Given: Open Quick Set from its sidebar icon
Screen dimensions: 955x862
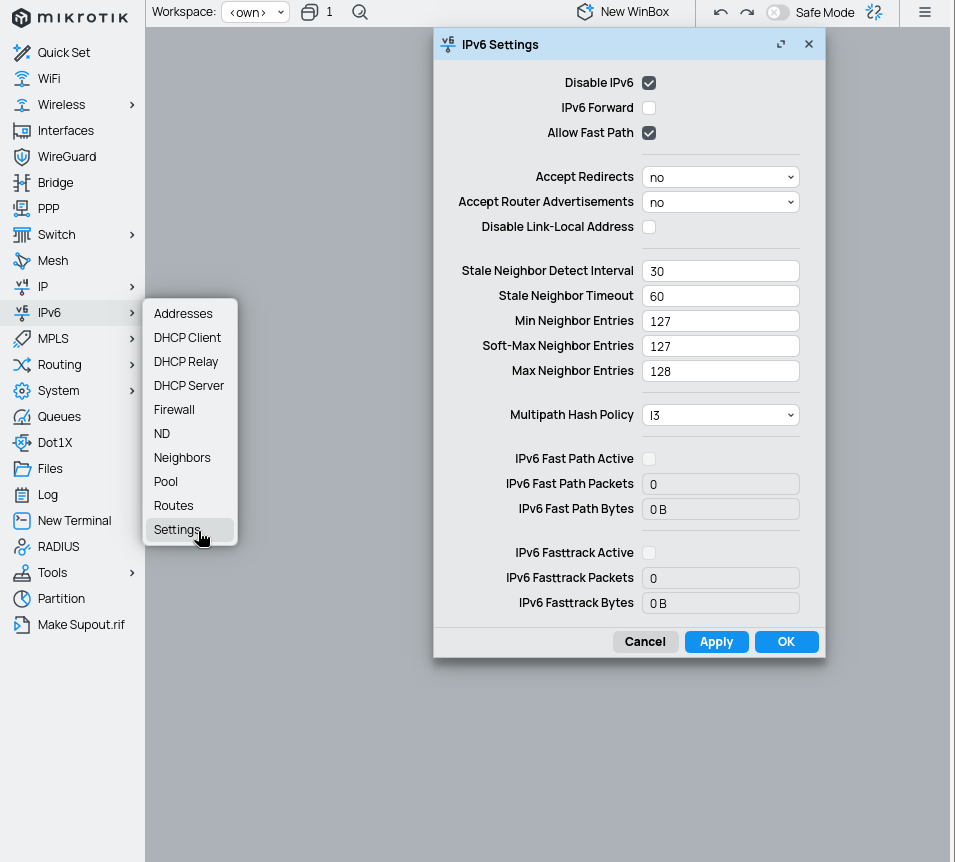Looking at the screenshot, I should coord(22,53).
